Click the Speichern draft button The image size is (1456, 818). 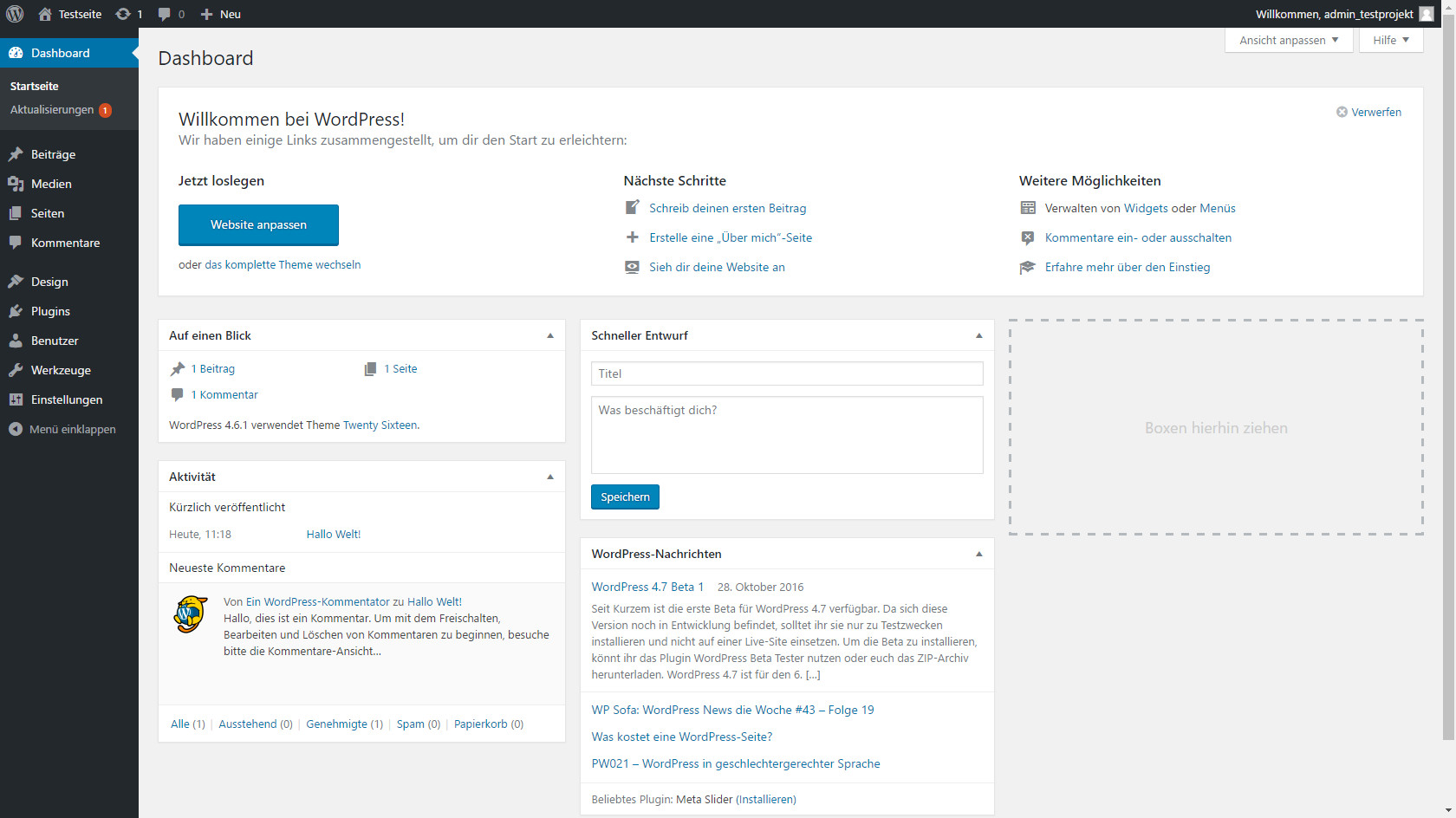click(x=625, y=497)
